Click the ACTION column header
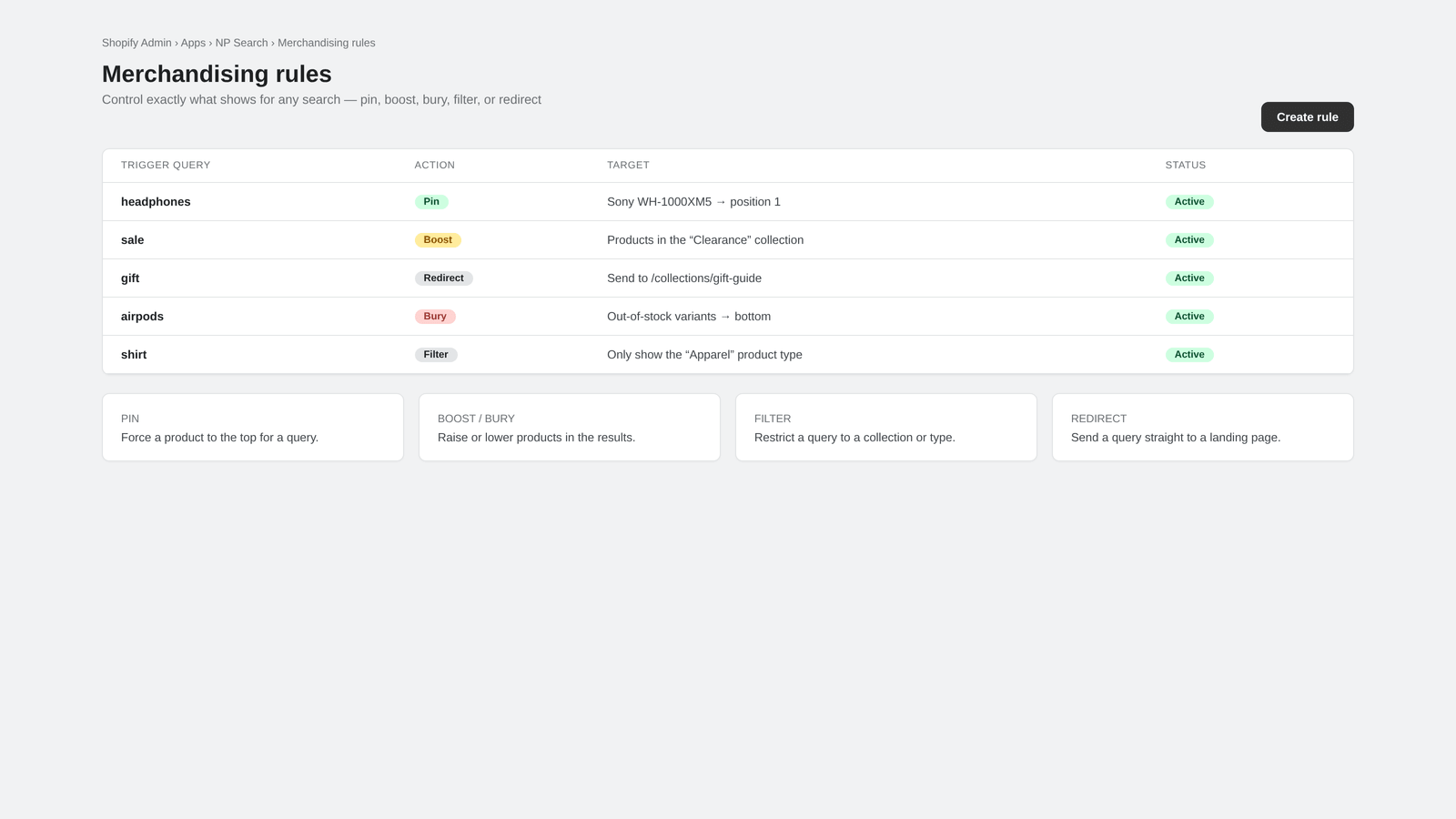The width and height of the screenshot is (1456, 819). click(434, 165)
